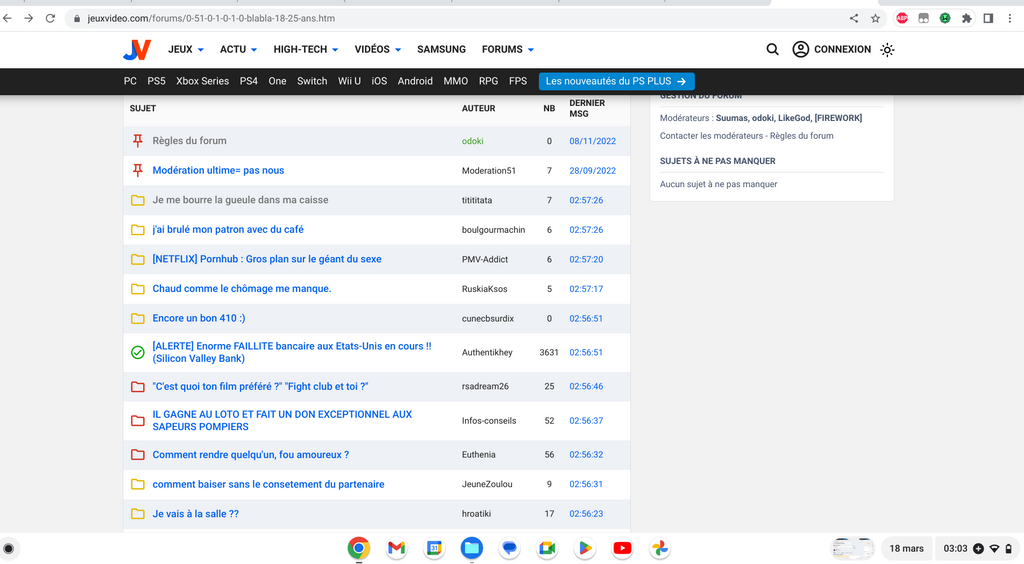The height and width of the screenshot is (564, 1024).
Task: Click the PS PLUS nouveautés button
Action: [x=616, y=81]
